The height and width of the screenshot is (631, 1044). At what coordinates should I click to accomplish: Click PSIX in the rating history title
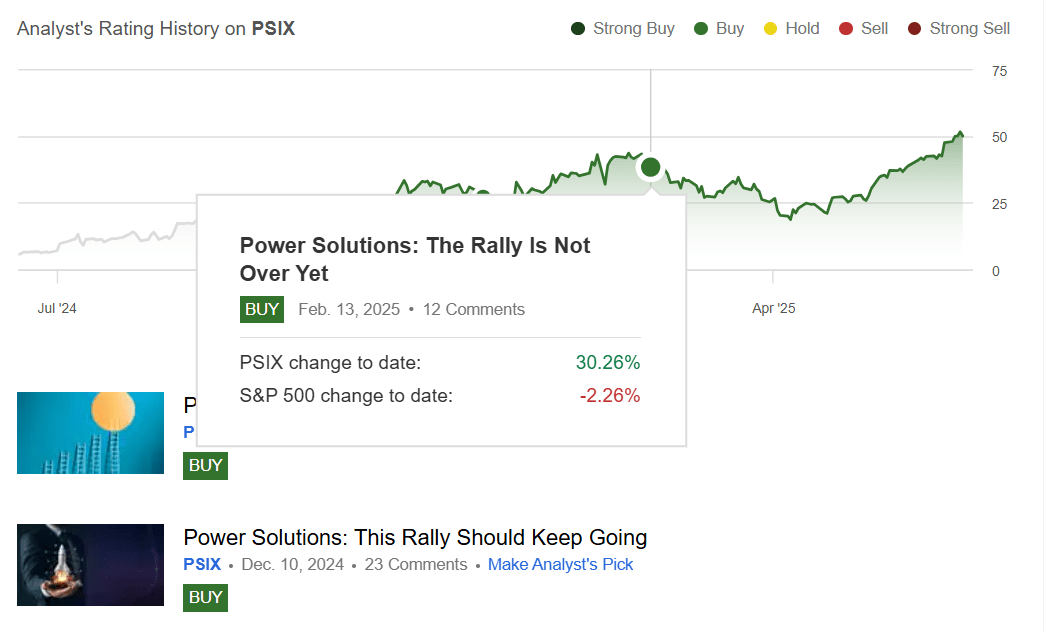click(x=272, y=29)
